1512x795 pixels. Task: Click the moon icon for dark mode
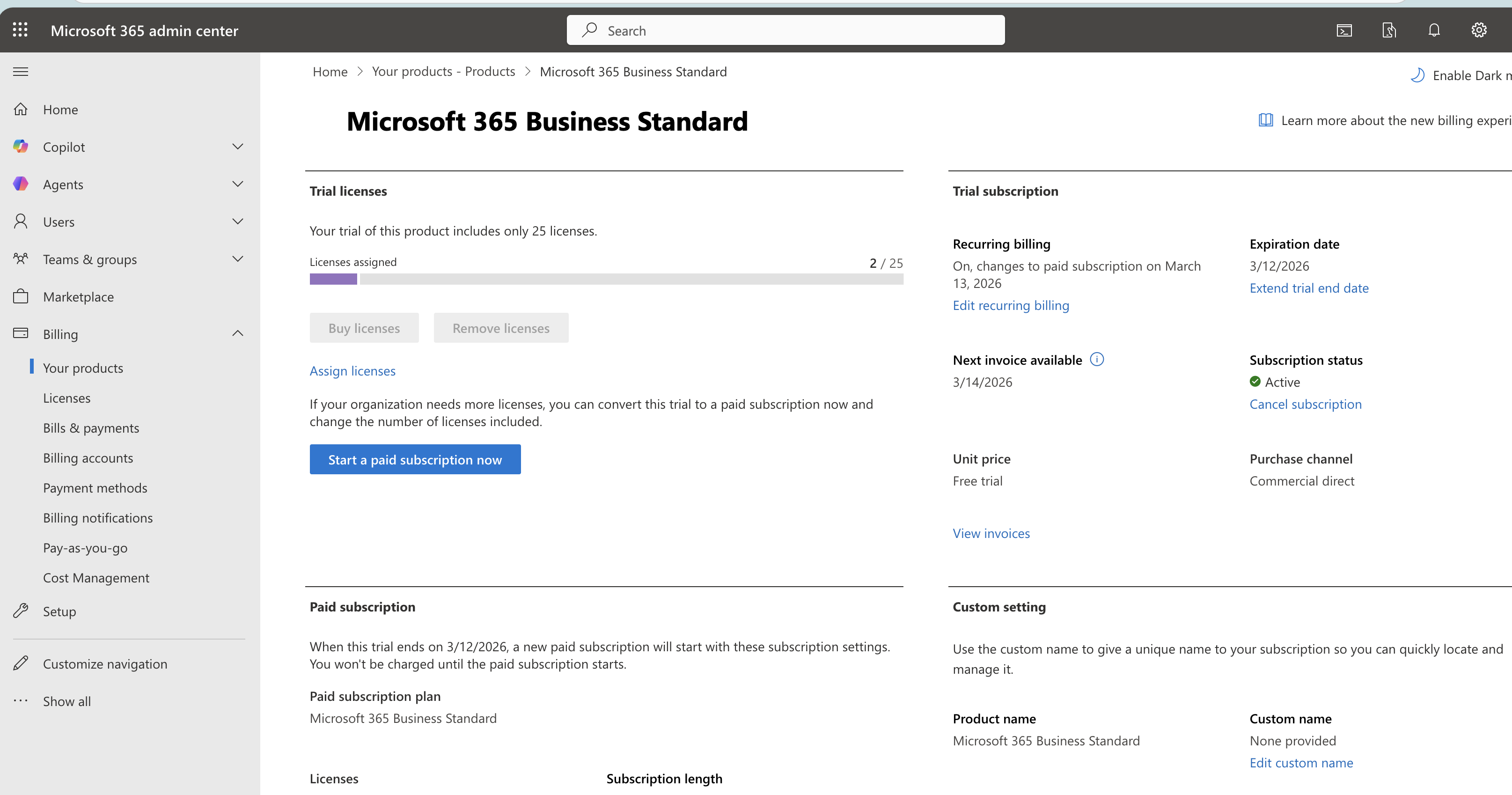point(1417,75)
